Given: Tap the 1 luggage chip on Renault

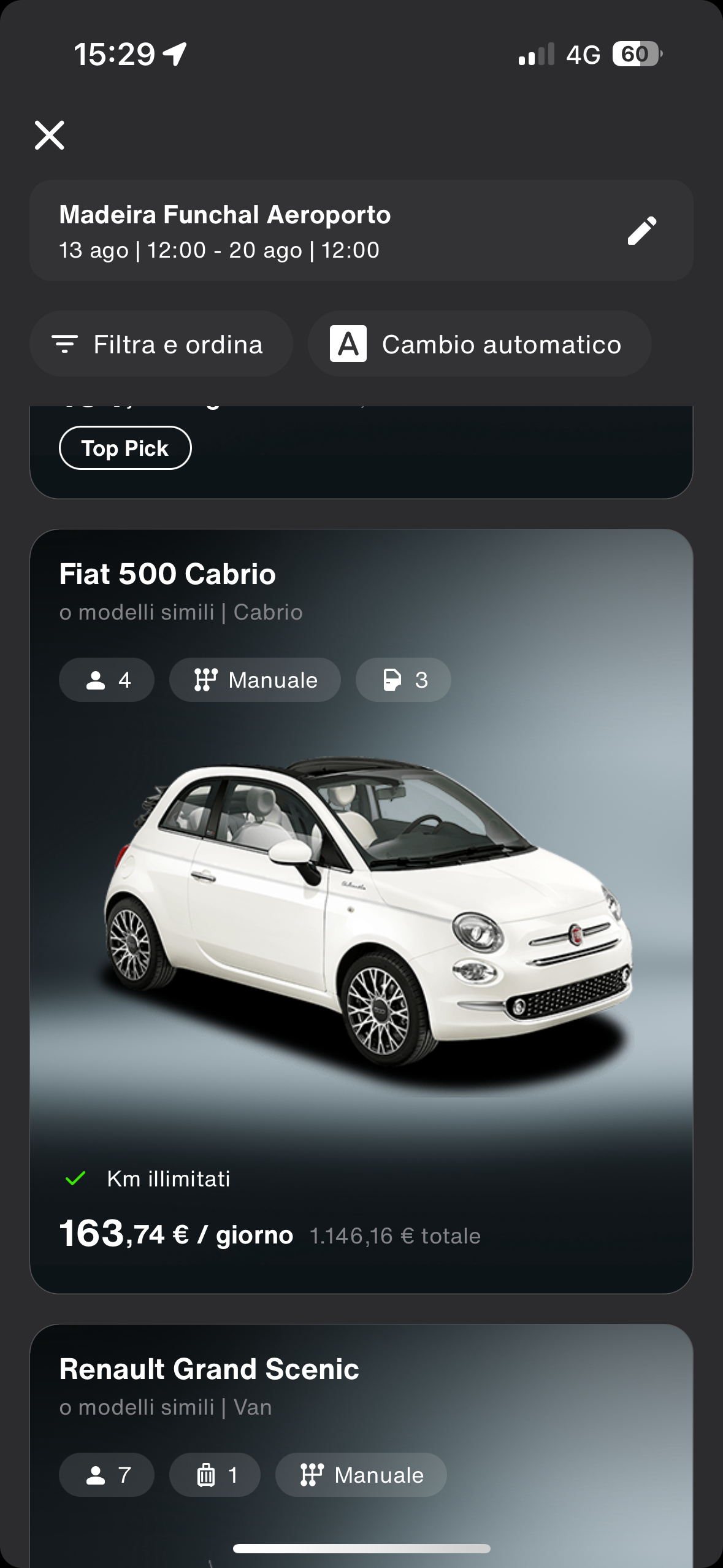Looking at the screenshot, I should tap(215, 1475).
